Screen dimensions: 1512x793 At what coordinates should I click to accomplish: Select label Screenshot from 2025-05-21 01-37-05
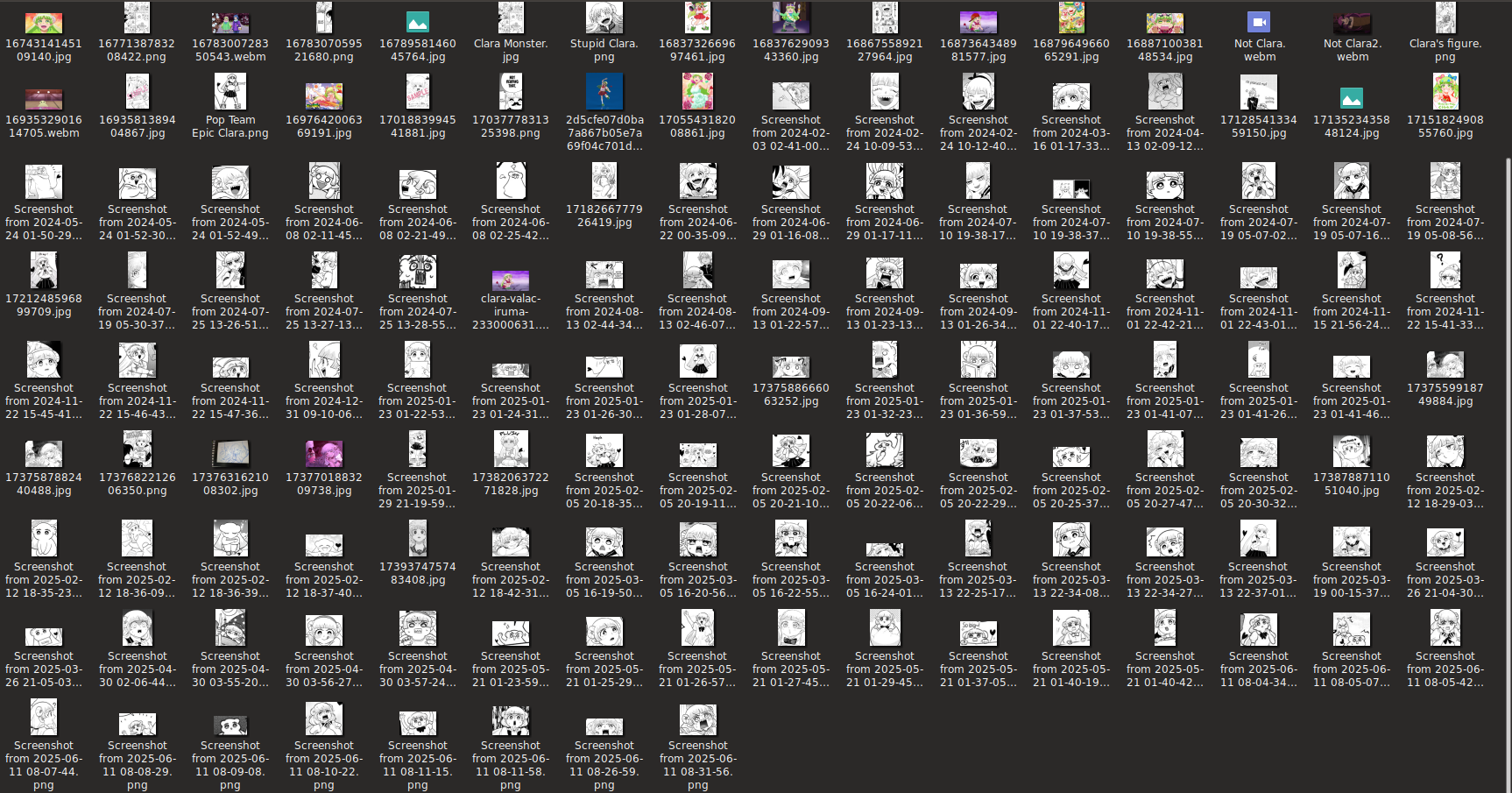[979, 669]
